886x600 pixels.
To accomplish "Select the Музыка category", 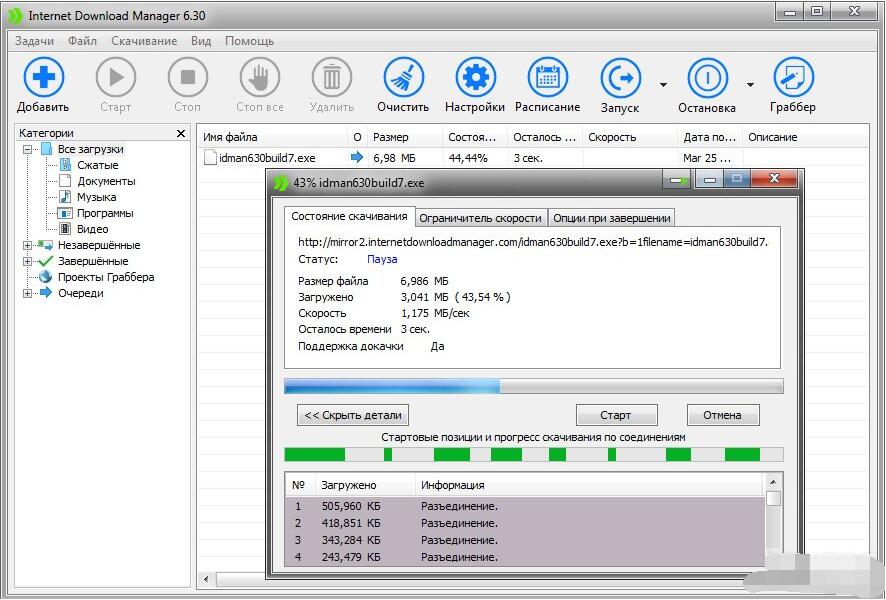I will click(x=97, y=197).
